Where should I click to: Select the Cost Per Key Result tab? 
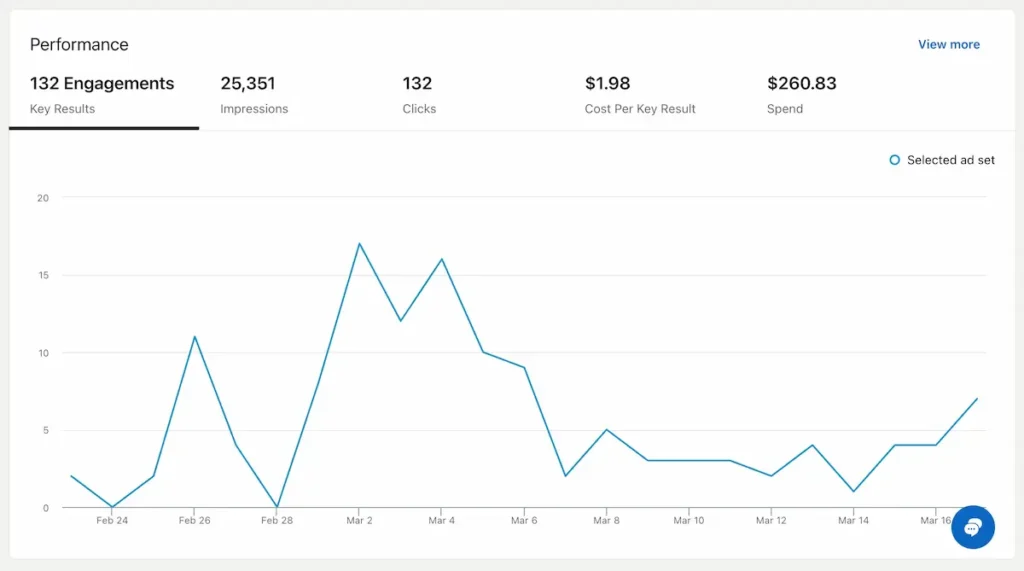tap(640, 95)
